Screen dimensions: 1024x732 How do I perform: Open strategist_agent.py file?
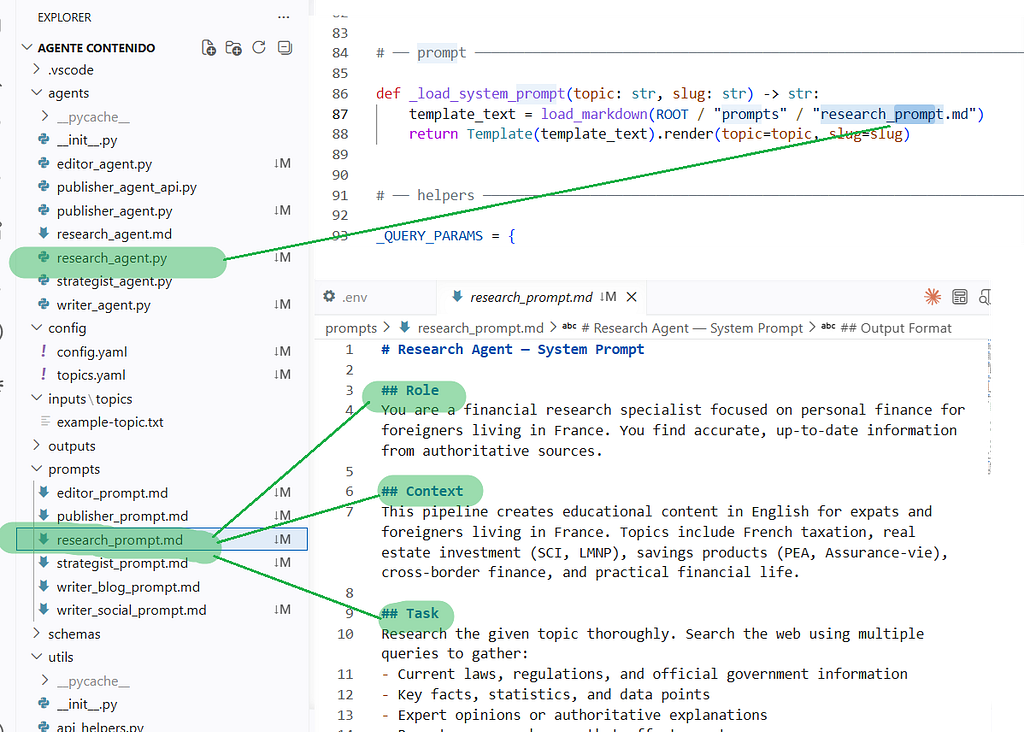[x=114, y=281]
